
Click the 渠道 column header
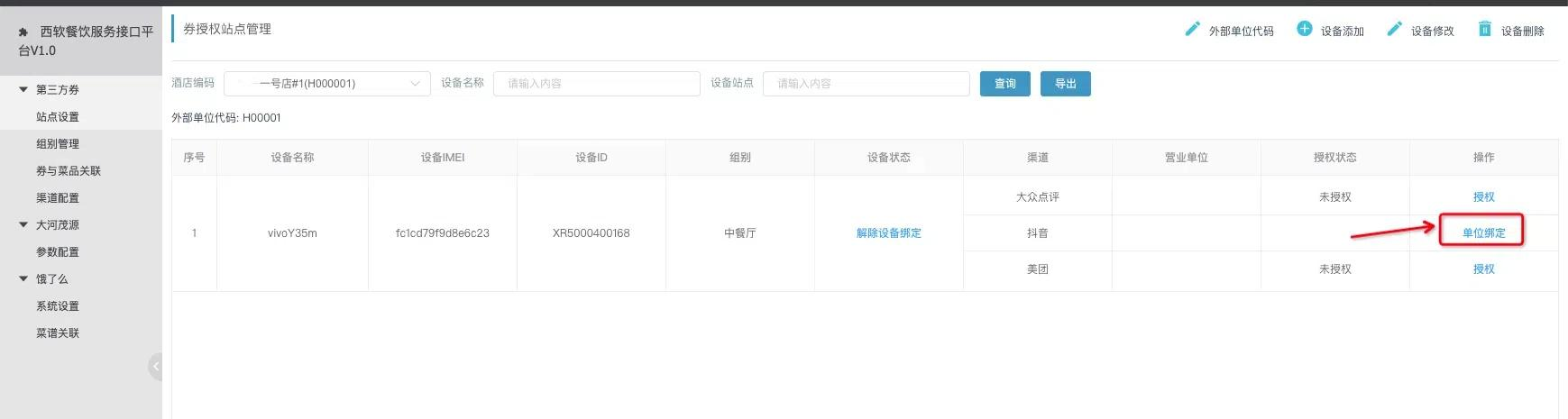point(1038,157)
